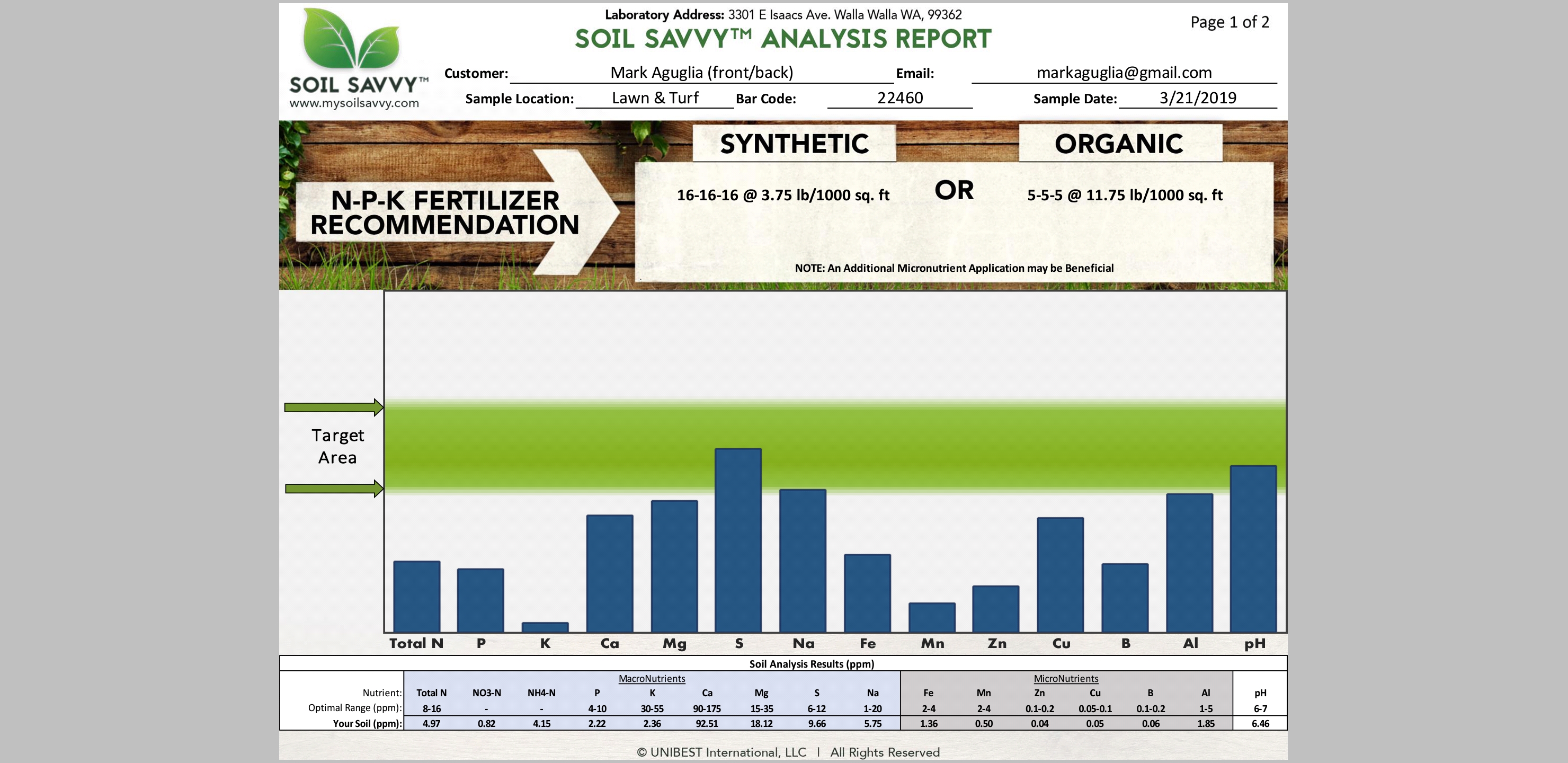This screenshot has height=763, width=1568.
Task: Click the bar code value 22460
Action: (x=899, y=98)
